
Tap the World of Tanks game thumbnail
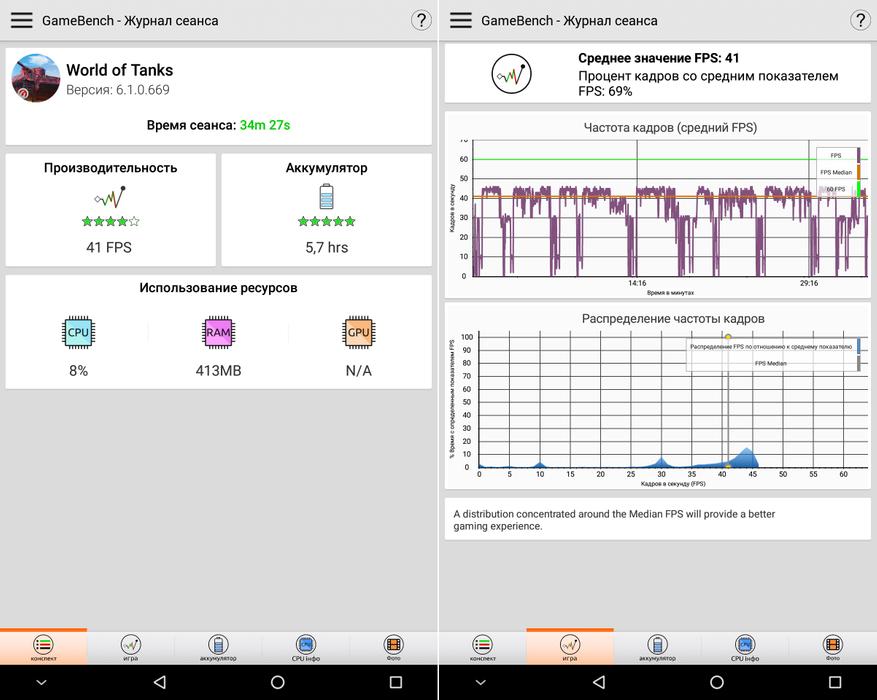tap(35, 79)
